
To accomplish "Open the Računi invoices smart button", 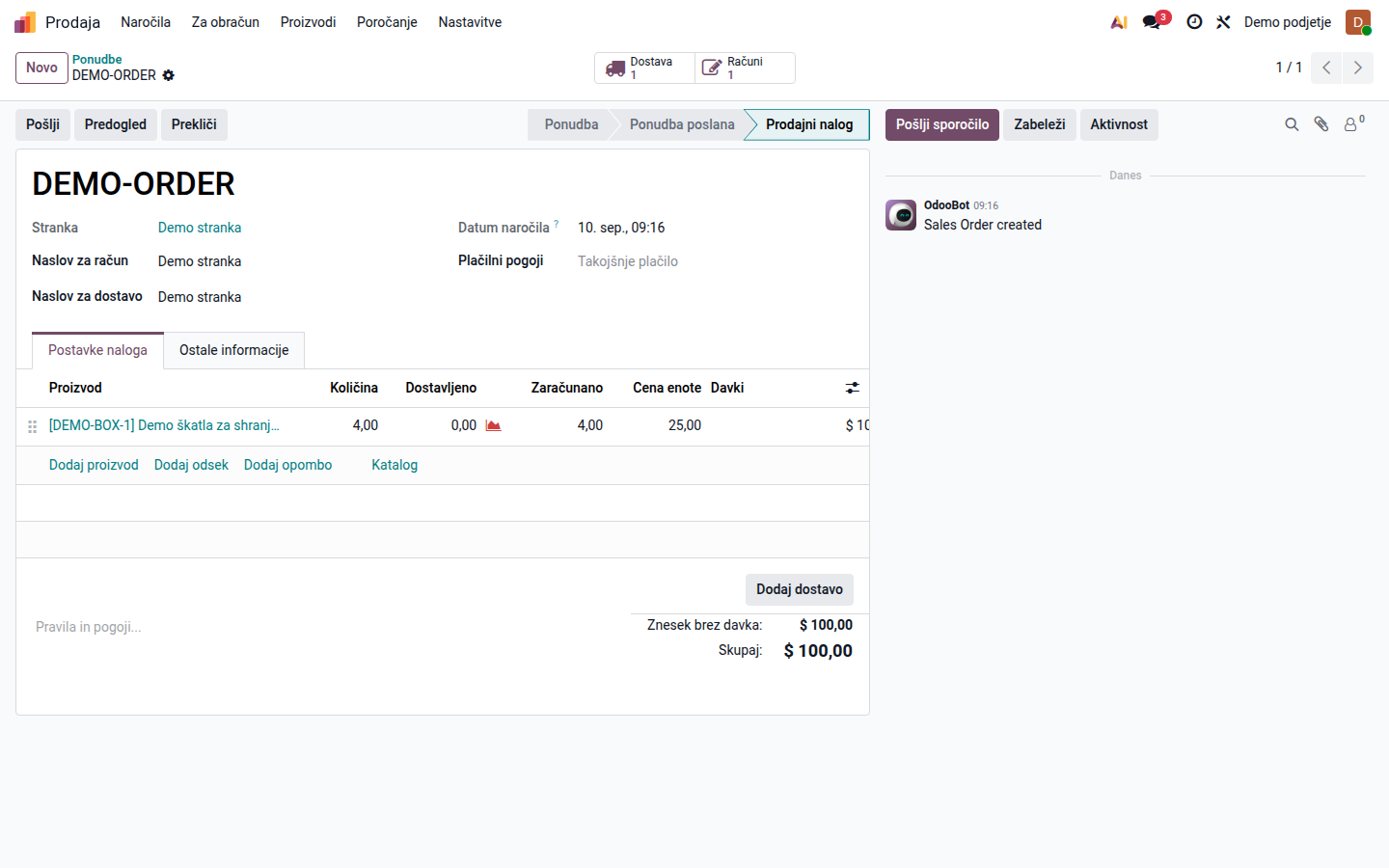I will 745,68.
